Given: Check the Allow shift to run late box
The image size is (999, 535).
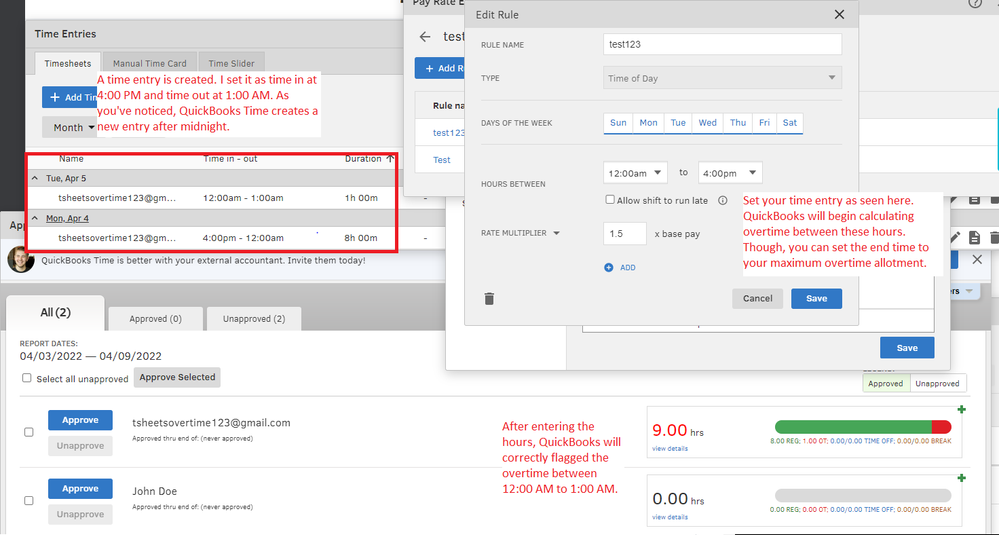Looking at the screenshot, I should pyautogui.click(x=610, y=200).
